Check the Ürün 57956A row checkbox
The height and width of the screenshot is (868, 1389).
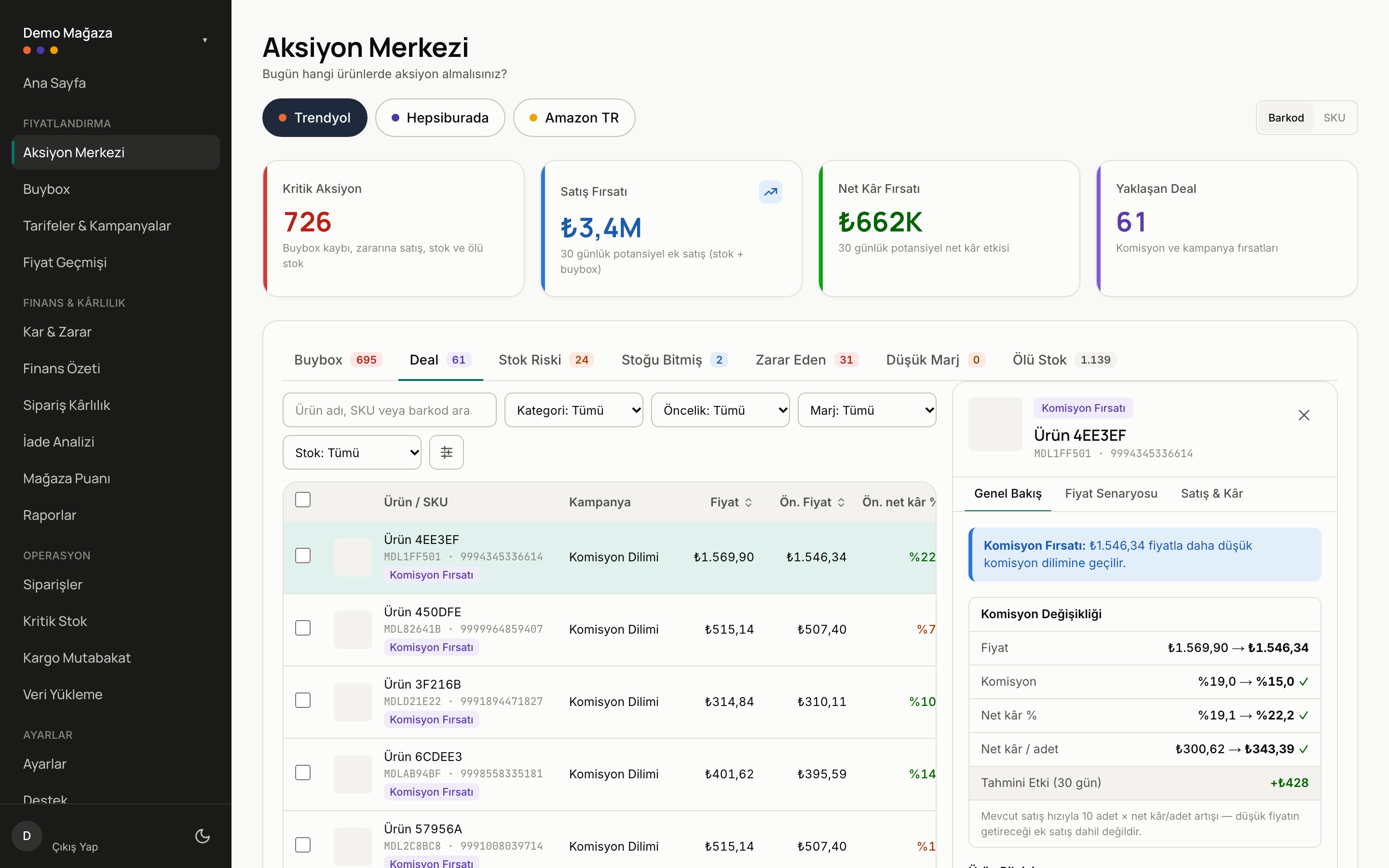[x=302, y=845]
